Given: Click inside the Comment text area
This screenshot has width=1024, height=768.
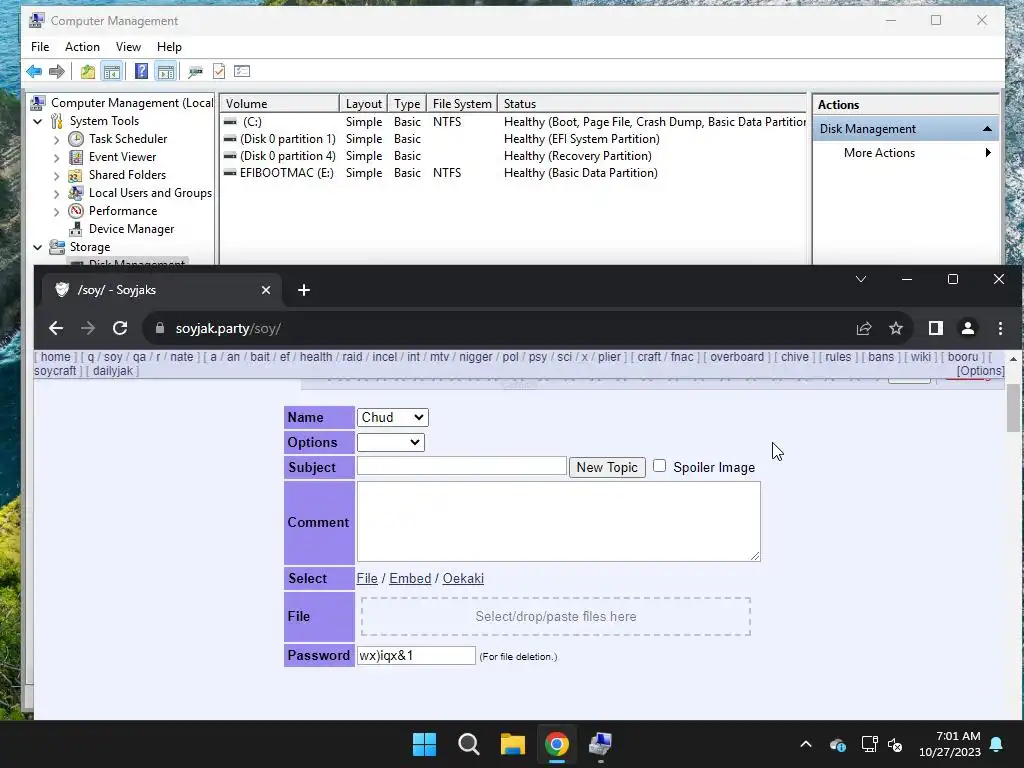Looking at the screenshot, I should pyautogui.click(x=558, y=521).
